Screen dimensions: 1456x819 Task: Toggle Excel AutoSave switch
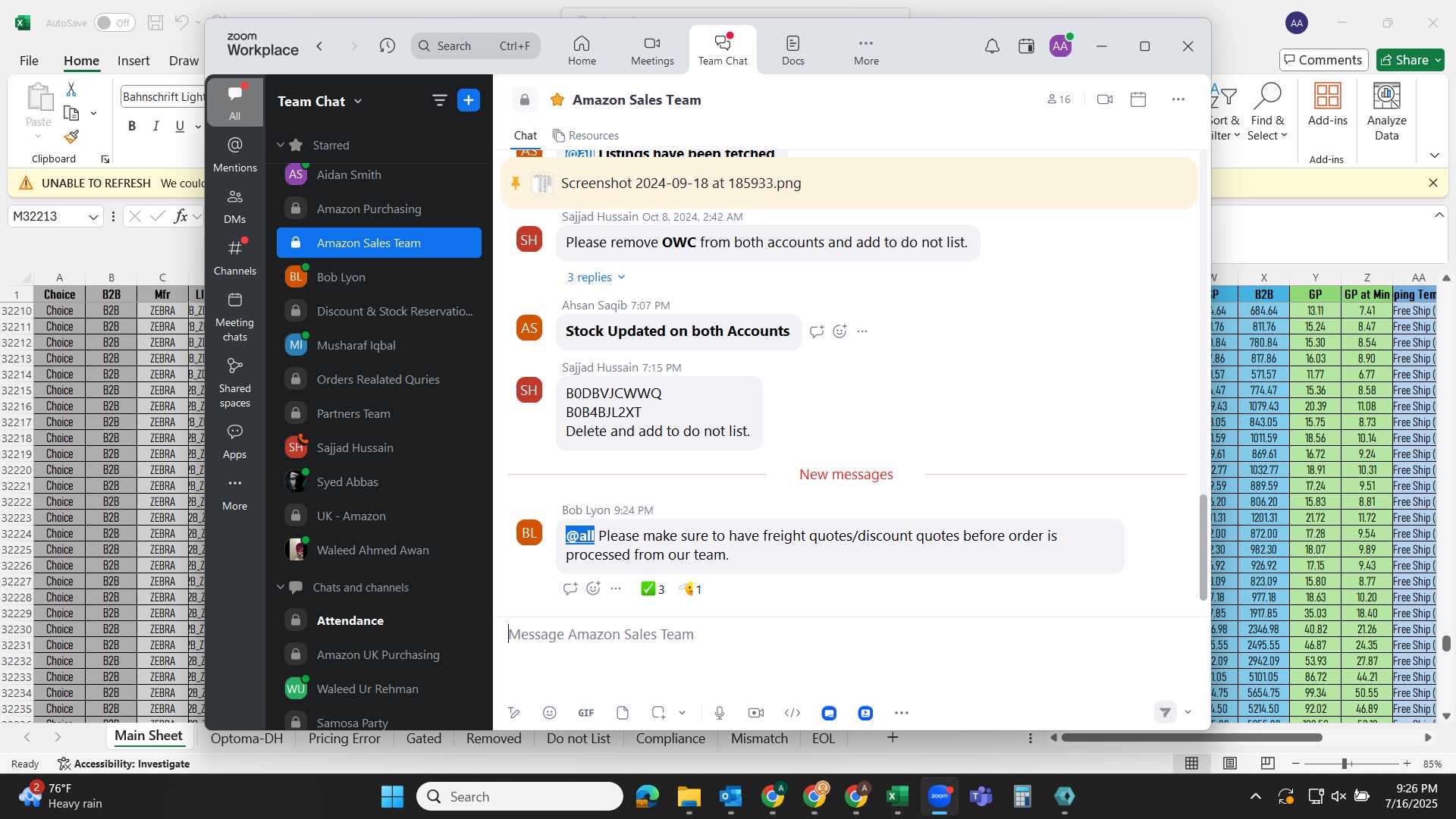coord(115,24)
